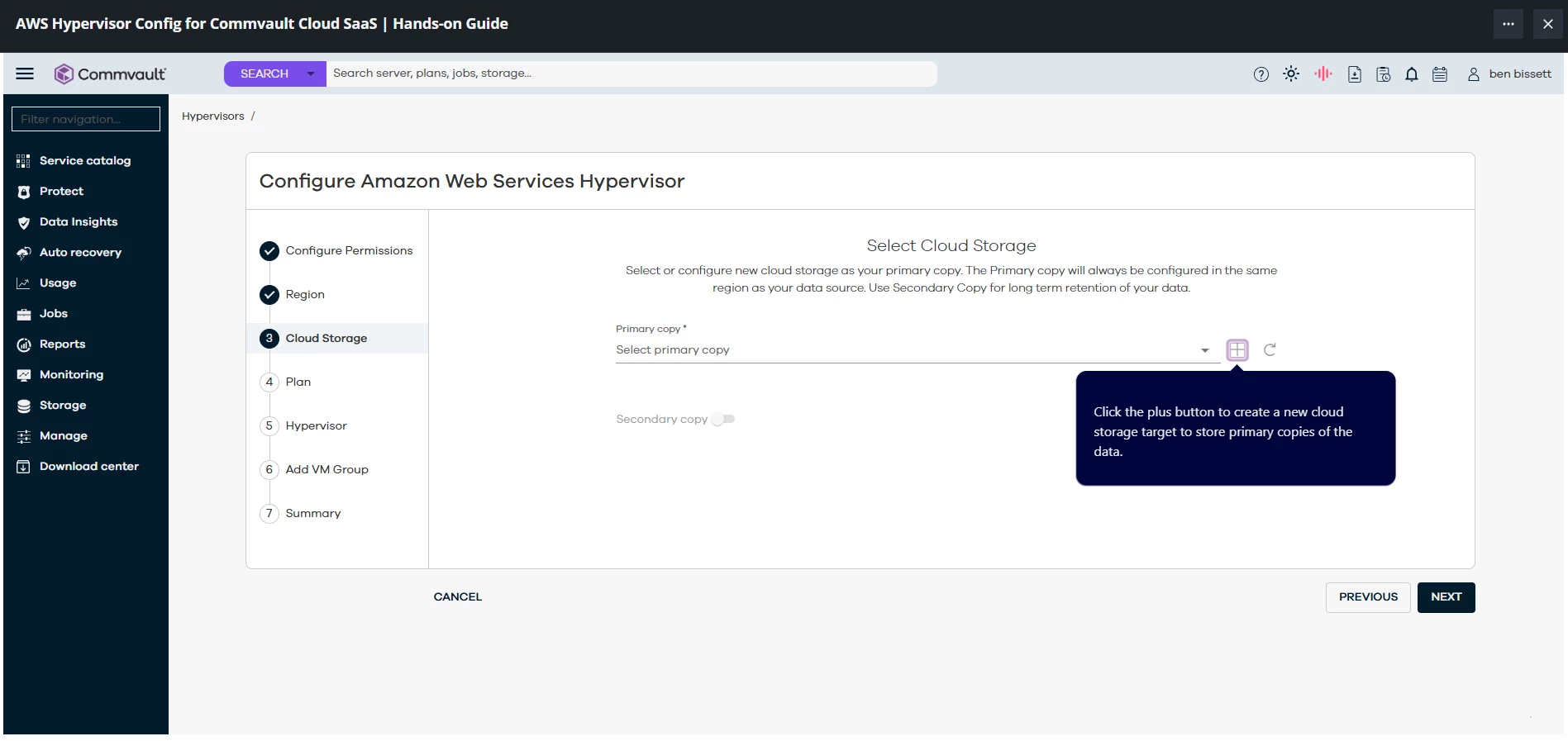Click the red audio waveform icon
Image resolution: width=1568 pixels, height=741 pixels.
coord(1323,74)
